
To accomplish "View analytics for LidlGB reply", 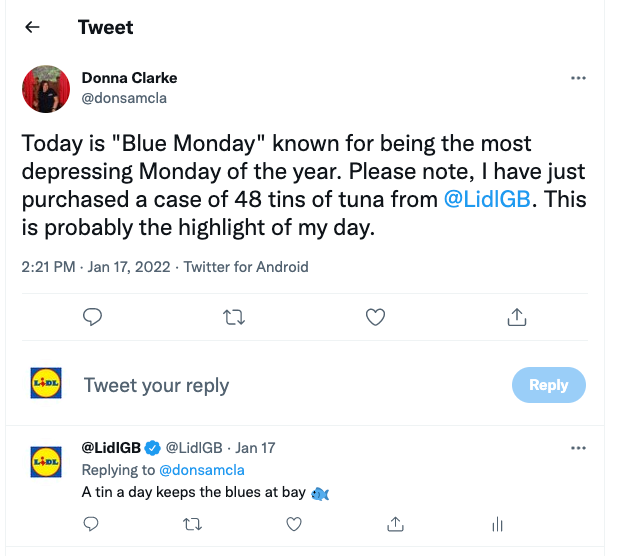I will (x=496, y=523).
